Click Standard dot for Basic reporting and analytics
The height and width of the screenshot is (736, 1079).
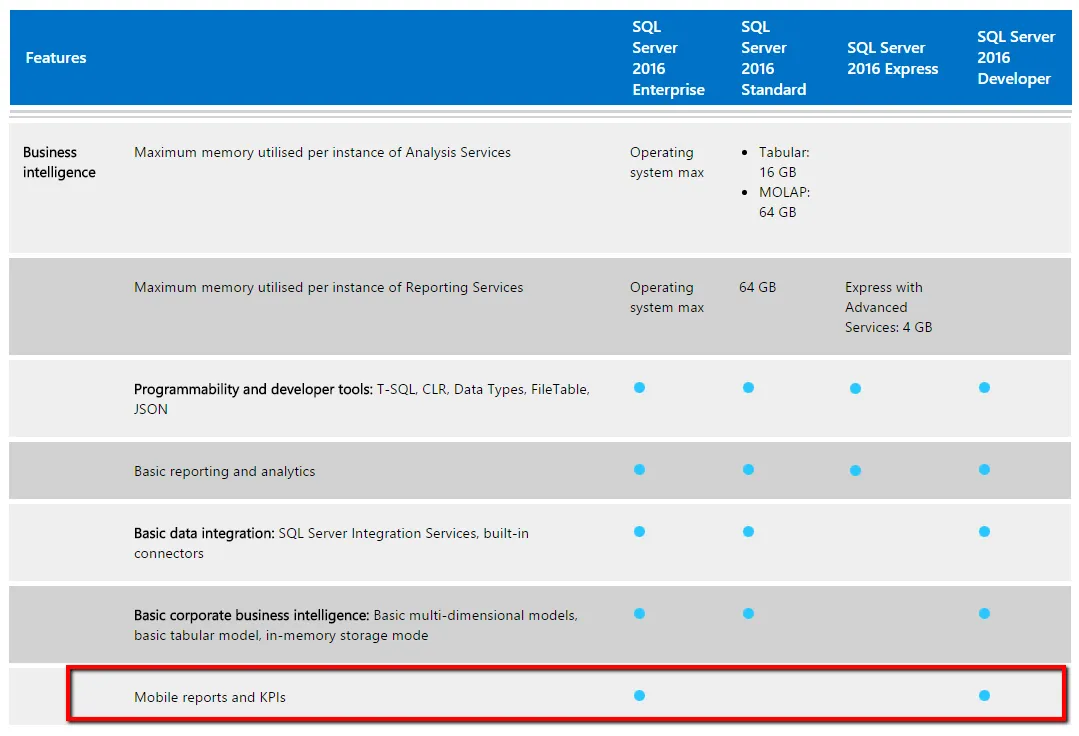pos(748,470)
